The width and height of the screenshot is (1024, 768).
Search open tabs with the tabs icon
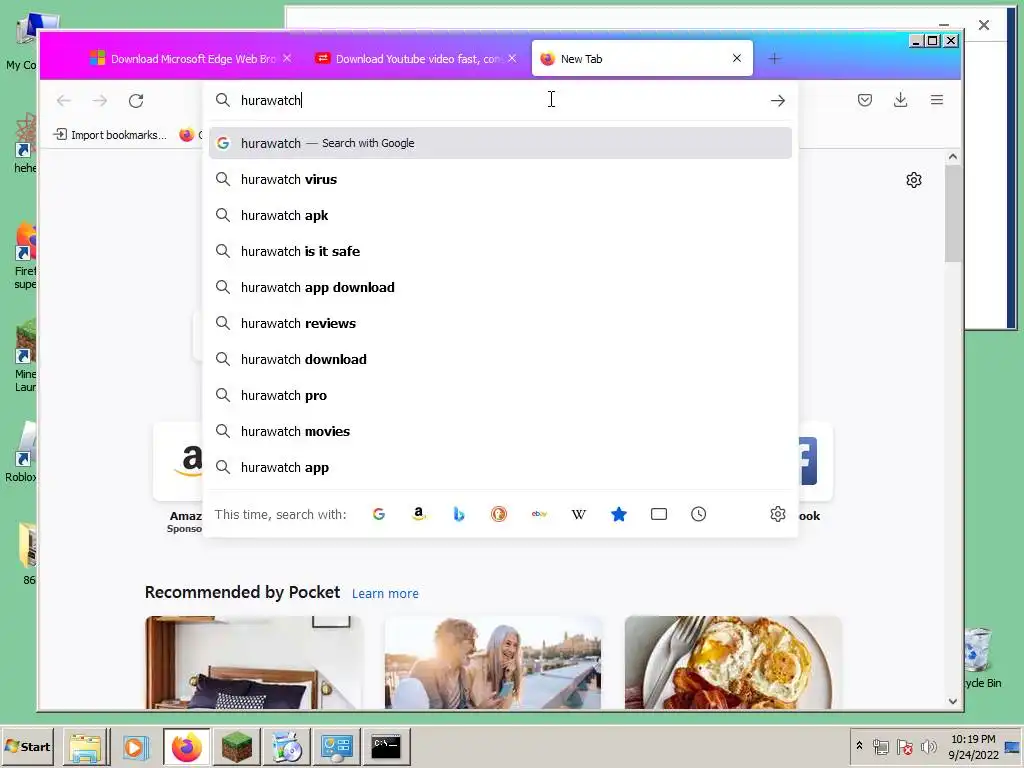(659, 515)
